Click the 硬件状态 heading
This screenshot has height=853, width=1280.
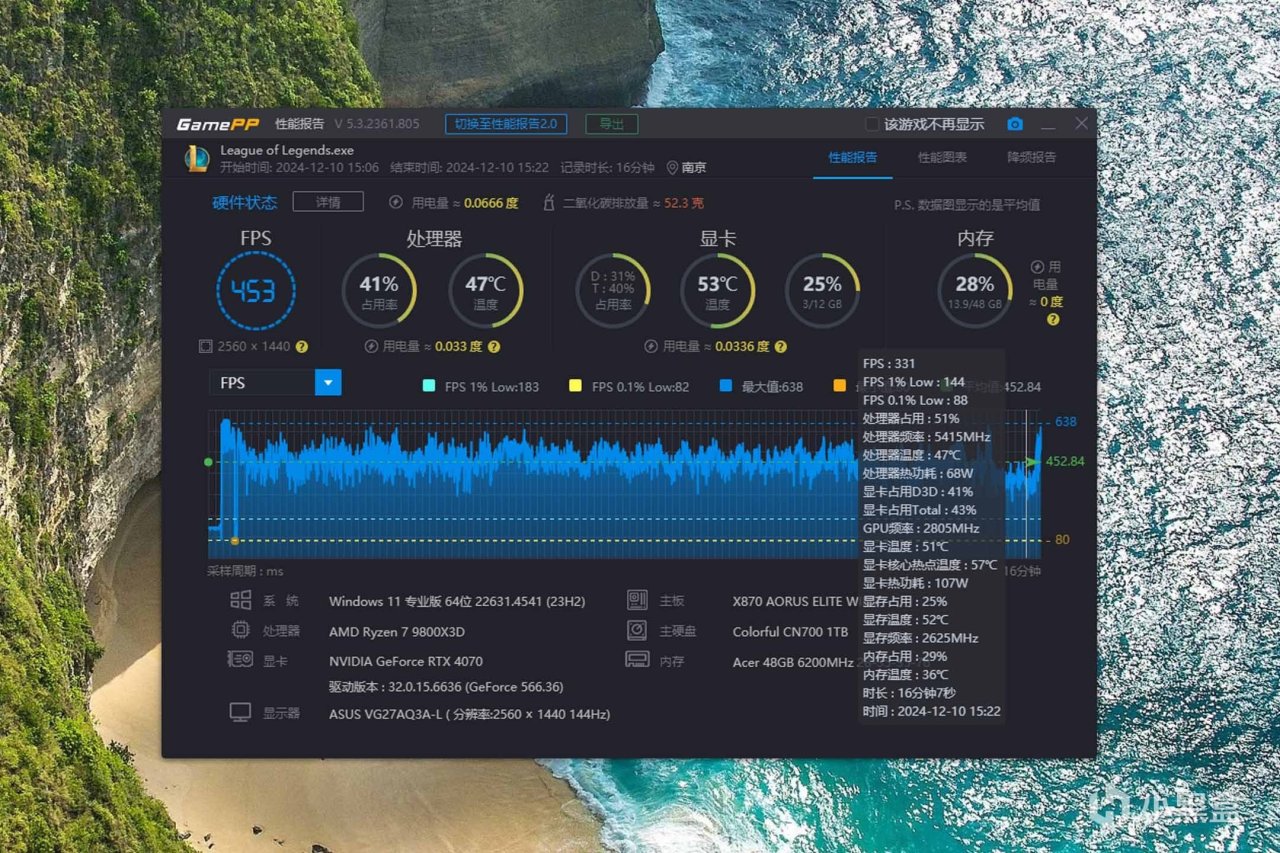click(245, 202)
